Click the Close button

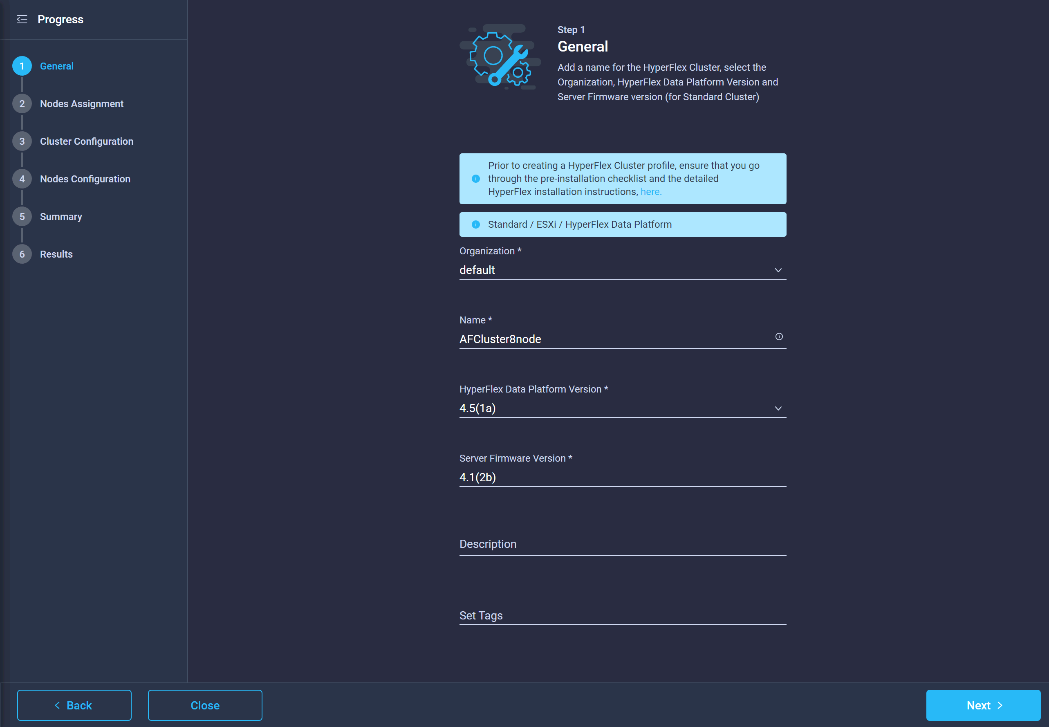[x=205, y=706]
